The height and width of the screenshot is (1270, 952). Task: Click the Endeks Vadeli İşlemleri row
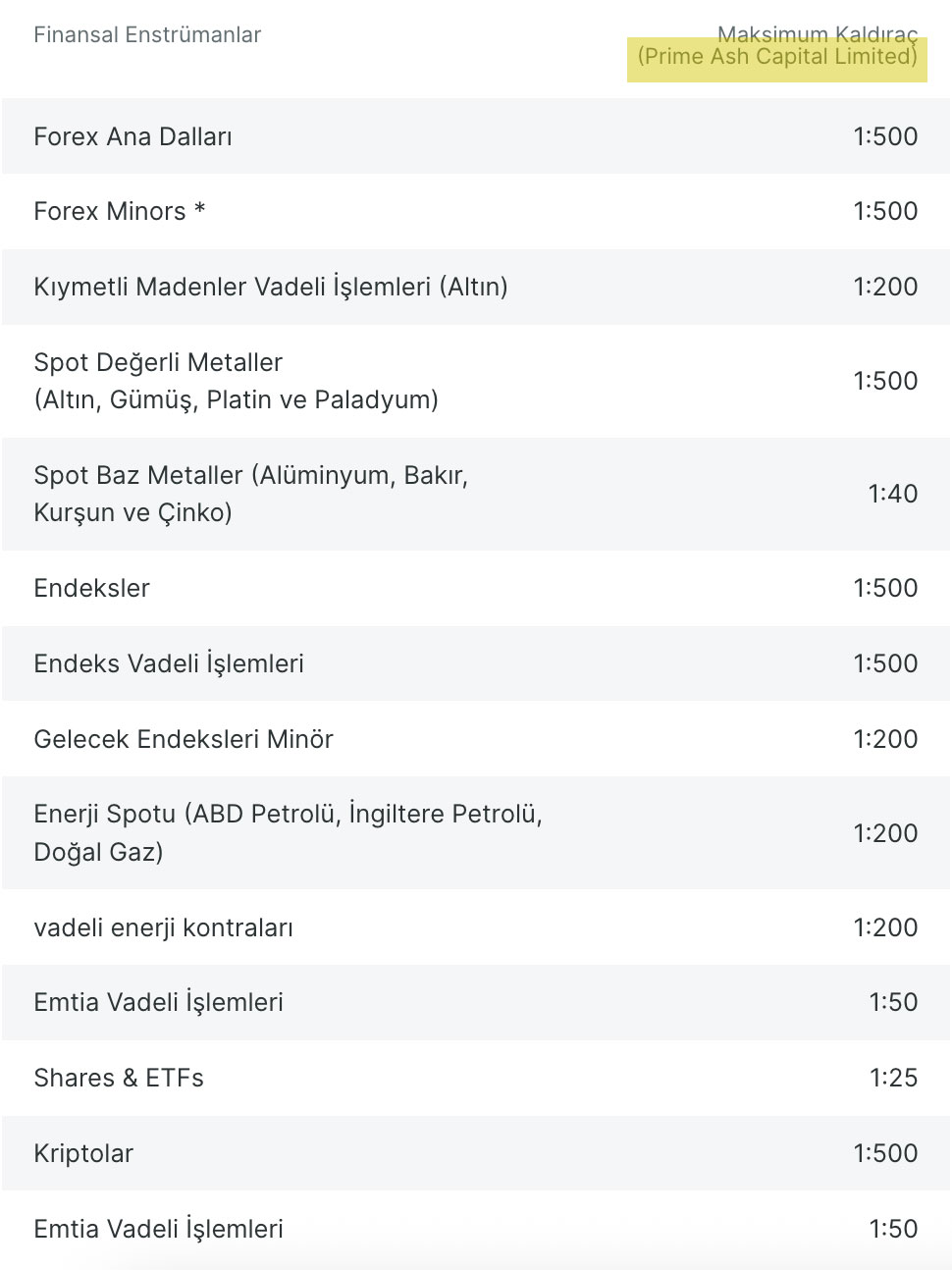tap(476, 663)
